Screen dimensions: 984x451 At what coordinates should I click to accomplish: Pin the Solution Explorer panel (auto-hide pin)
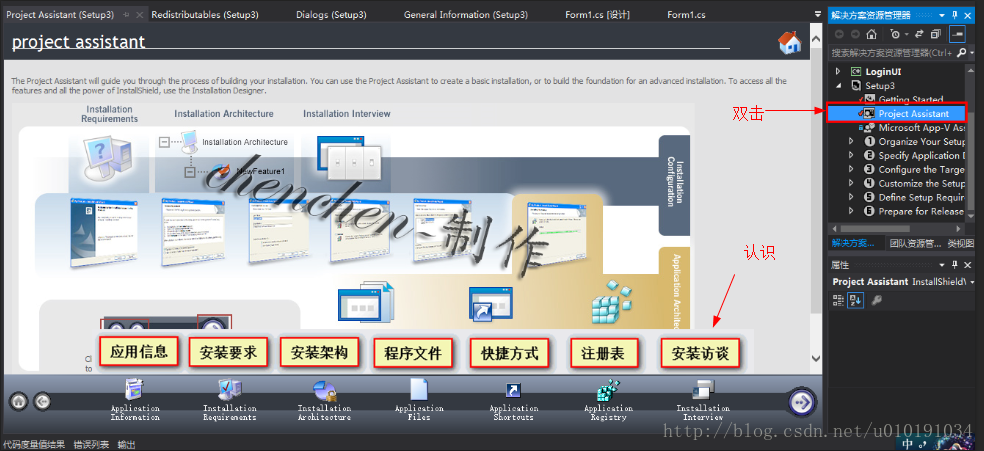click(955, 15)
